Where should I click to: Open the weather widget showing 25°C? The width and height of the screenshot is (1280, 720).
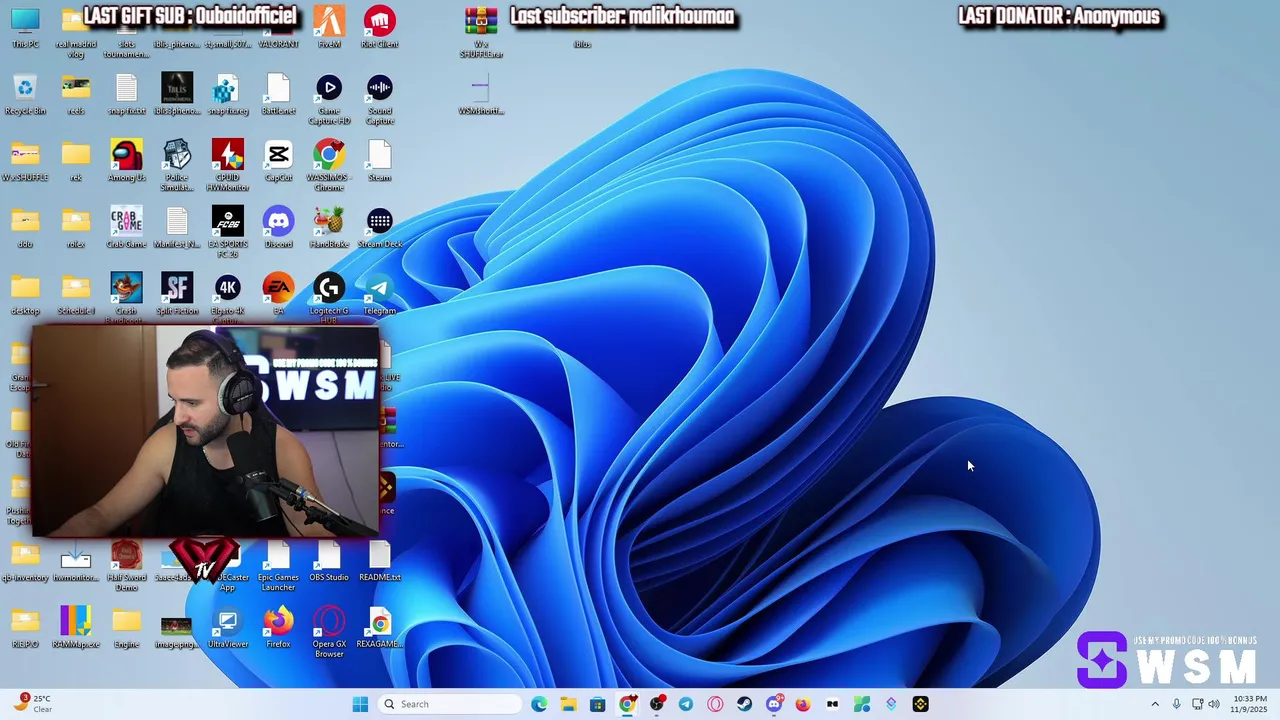[33, 704]
